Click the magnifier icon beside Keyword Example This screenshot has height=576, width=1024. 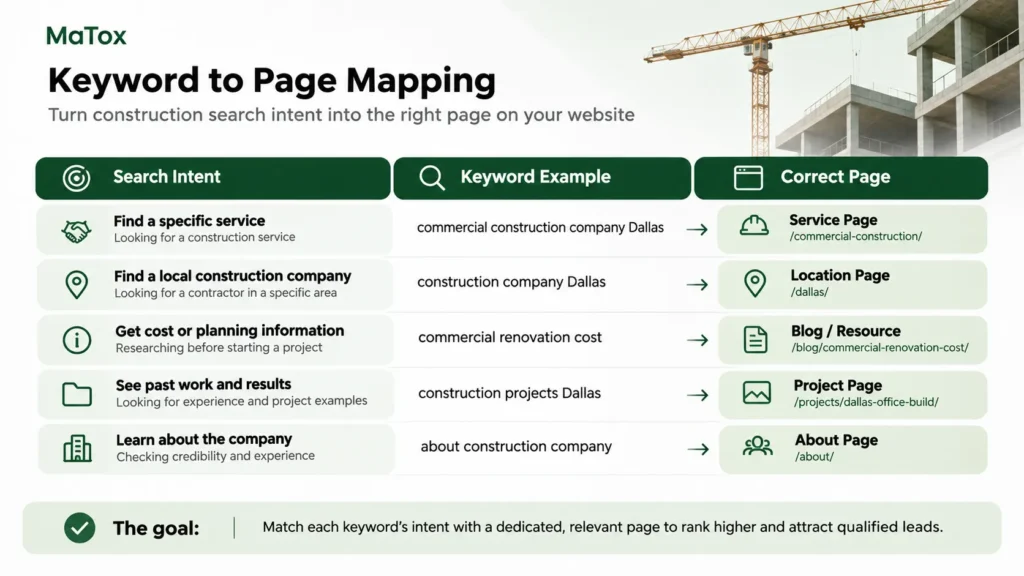tap(432, 178)
